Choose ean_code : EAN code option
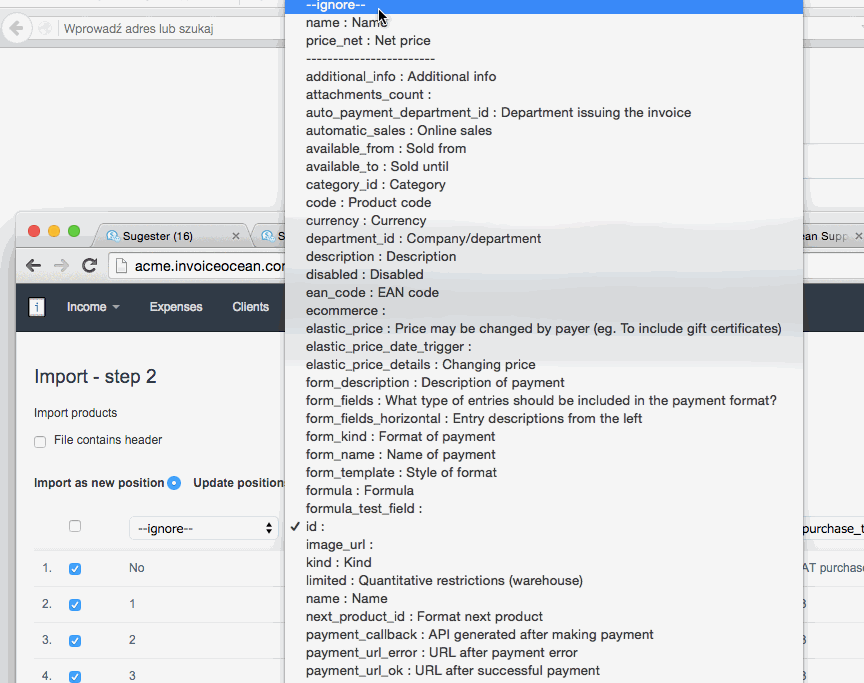 coord(544,292)
